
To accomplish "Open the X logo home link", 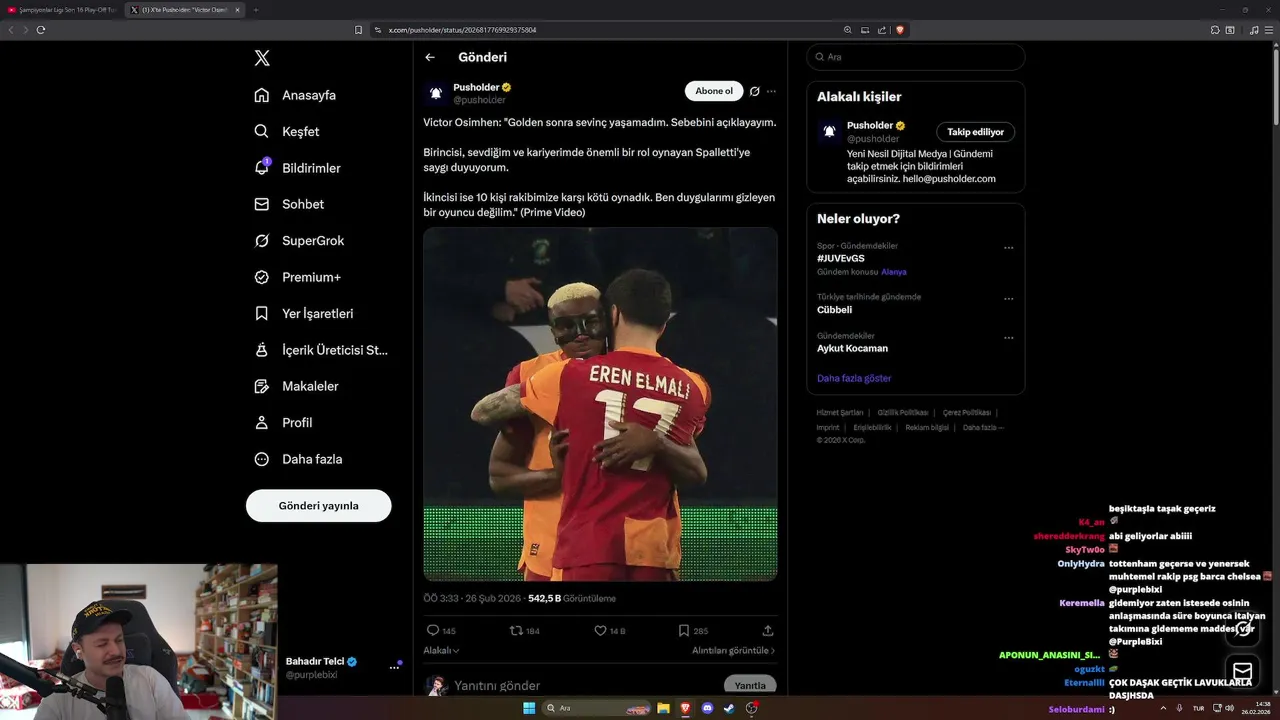I will [262, 58].
